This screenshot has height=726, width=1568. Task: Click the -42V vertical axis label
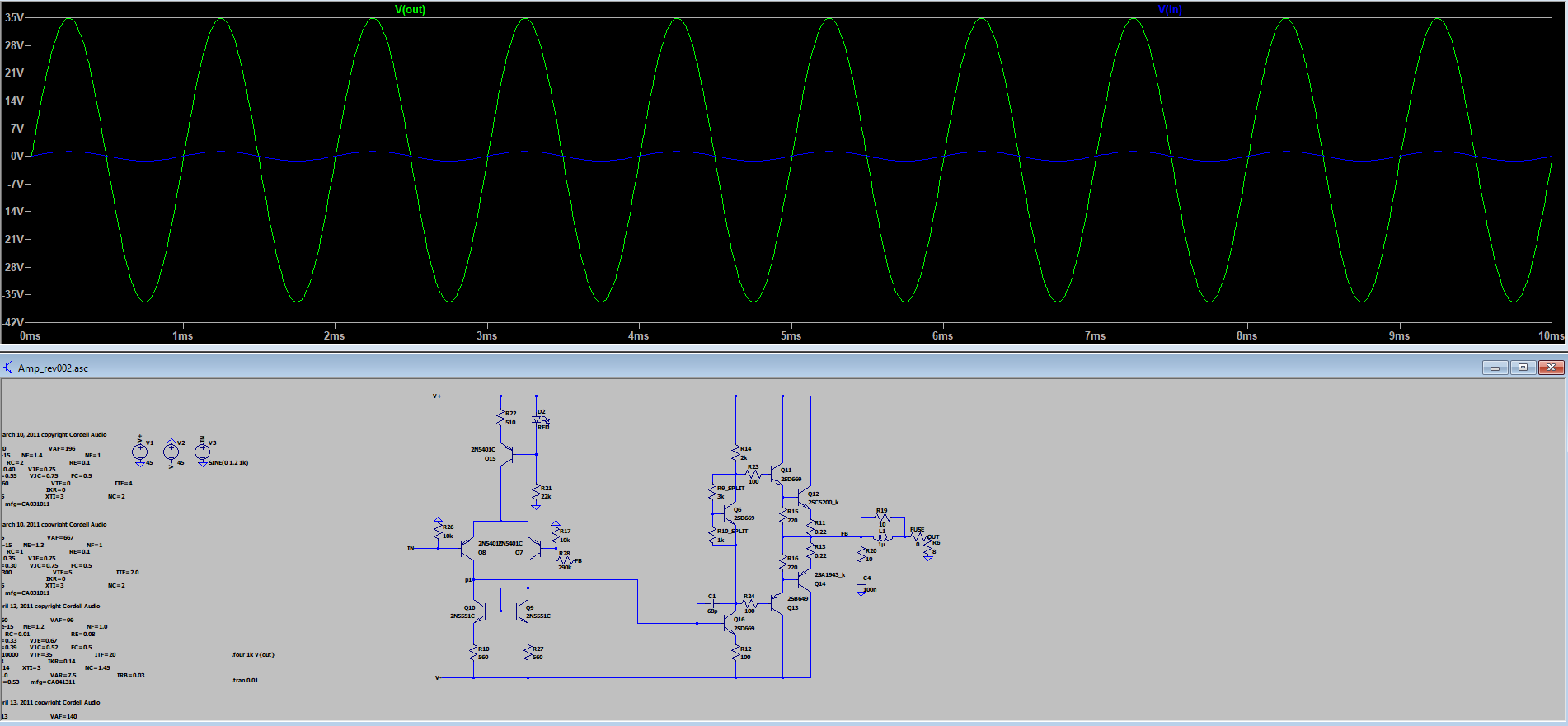tap(14, 322)
